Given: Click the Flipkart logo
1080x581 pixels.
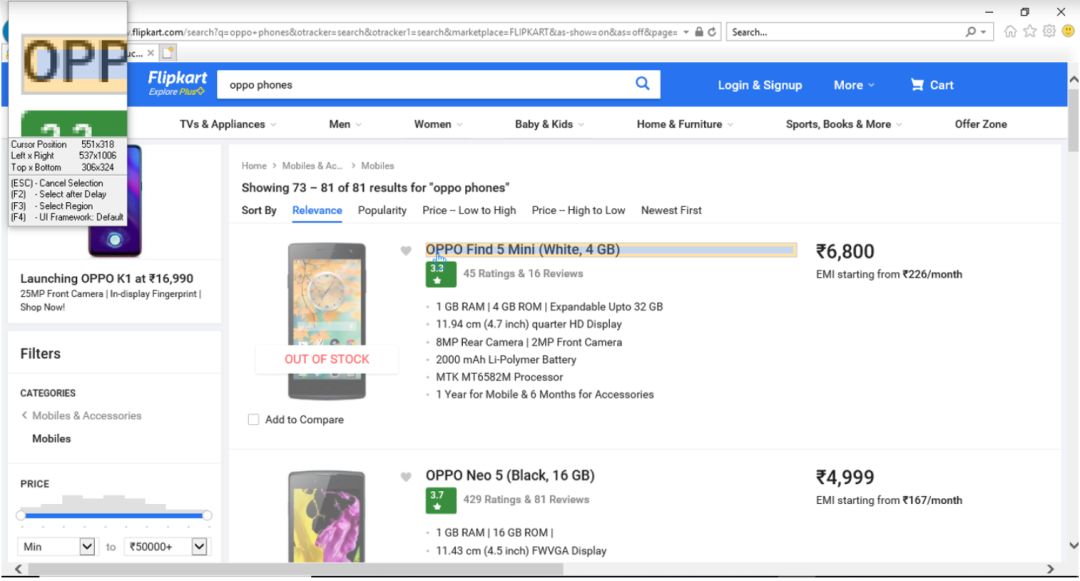Looking at the screenshot, I should point(177,78).
